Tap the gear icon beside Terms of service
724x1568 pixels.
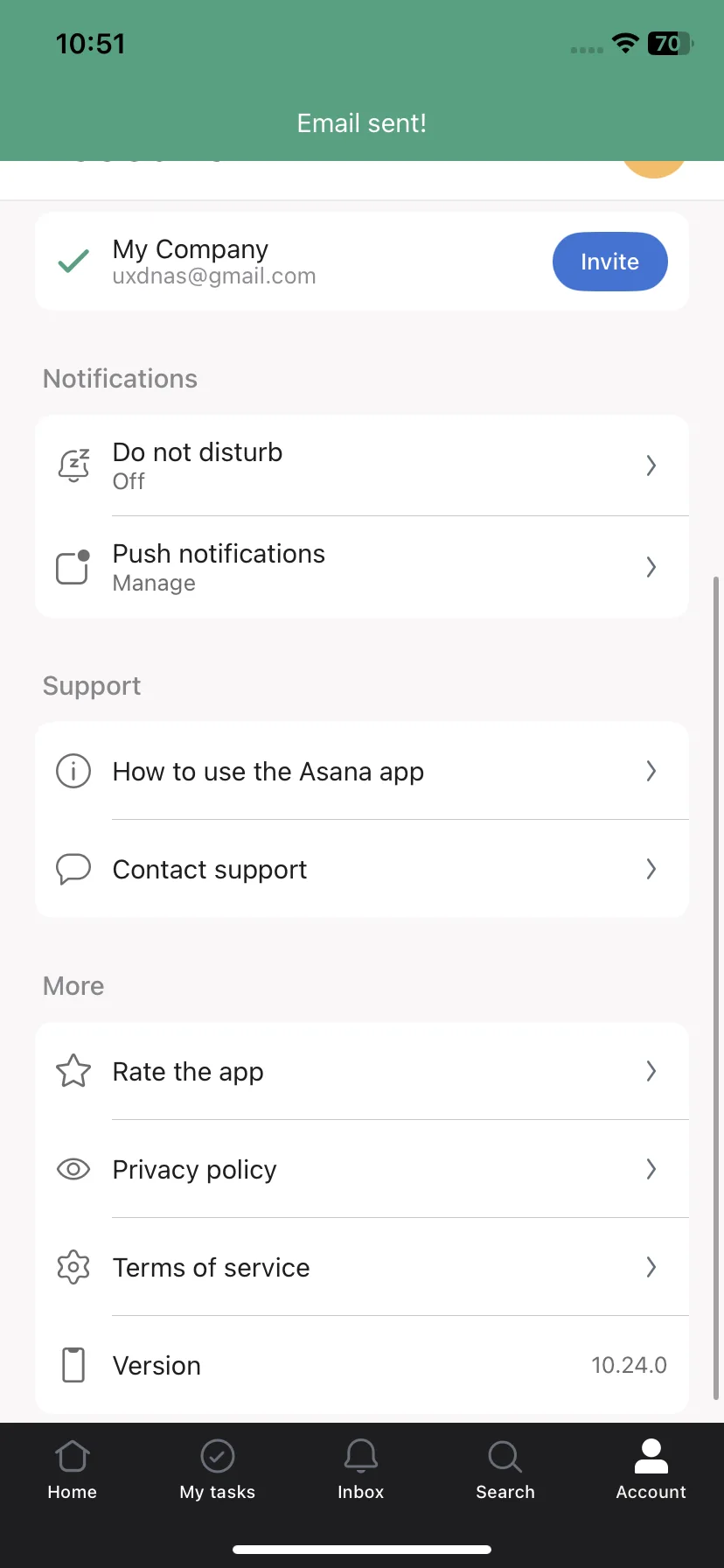(x=73, y=1267)
